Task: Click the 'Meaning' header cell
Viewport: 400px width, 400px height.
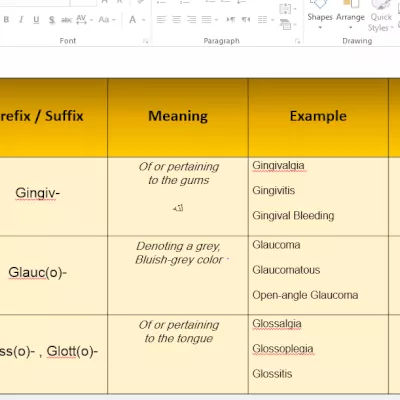Action: [x=178, y=118]
